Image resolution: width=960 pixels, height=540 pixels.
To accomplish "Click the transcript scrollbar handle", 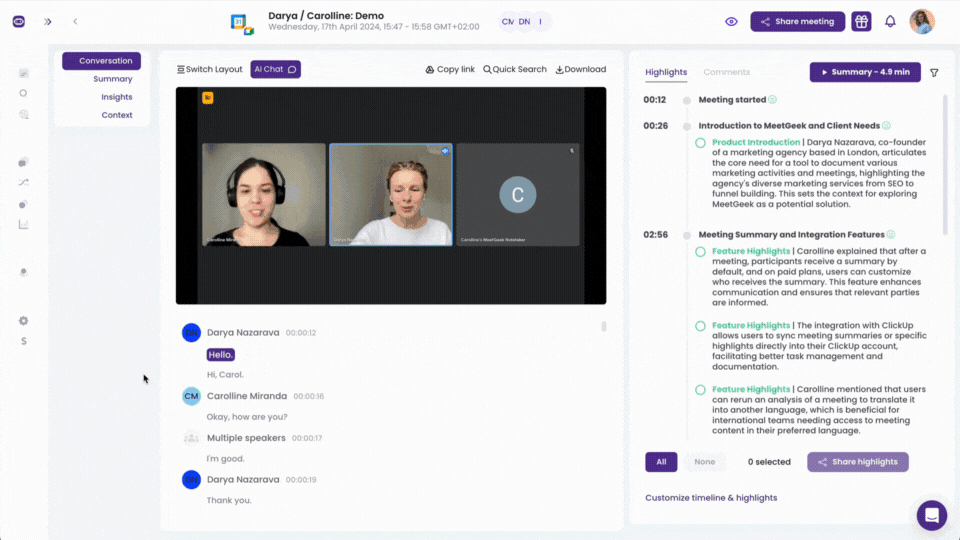I will coord(604,326).
